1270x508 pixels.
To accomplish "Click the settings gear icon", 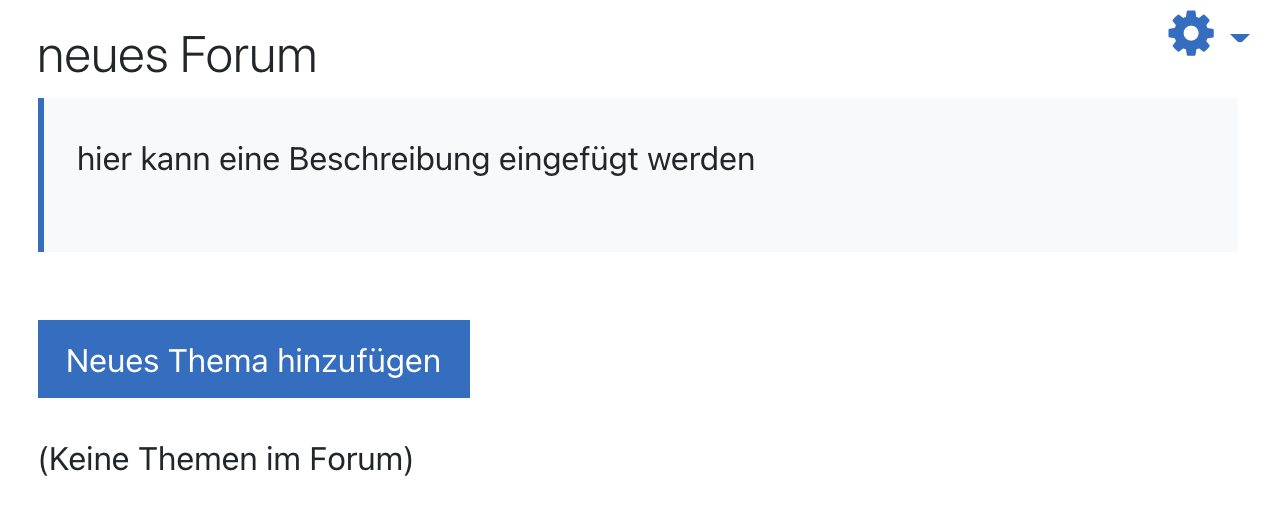I will (x=1190, y=35).
